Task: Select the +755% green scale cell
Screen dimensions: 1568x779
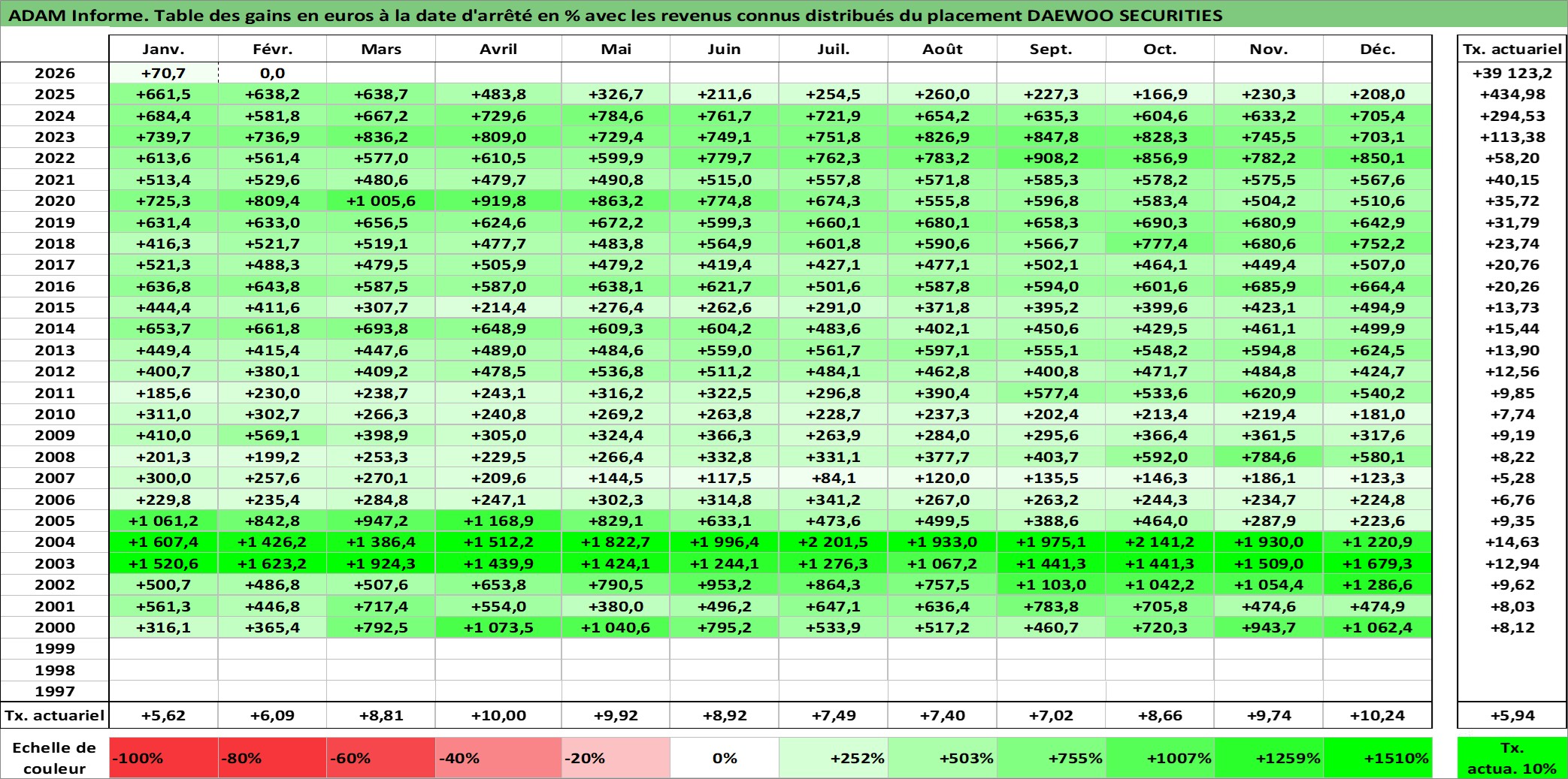Action: [x=1051, y=758]
